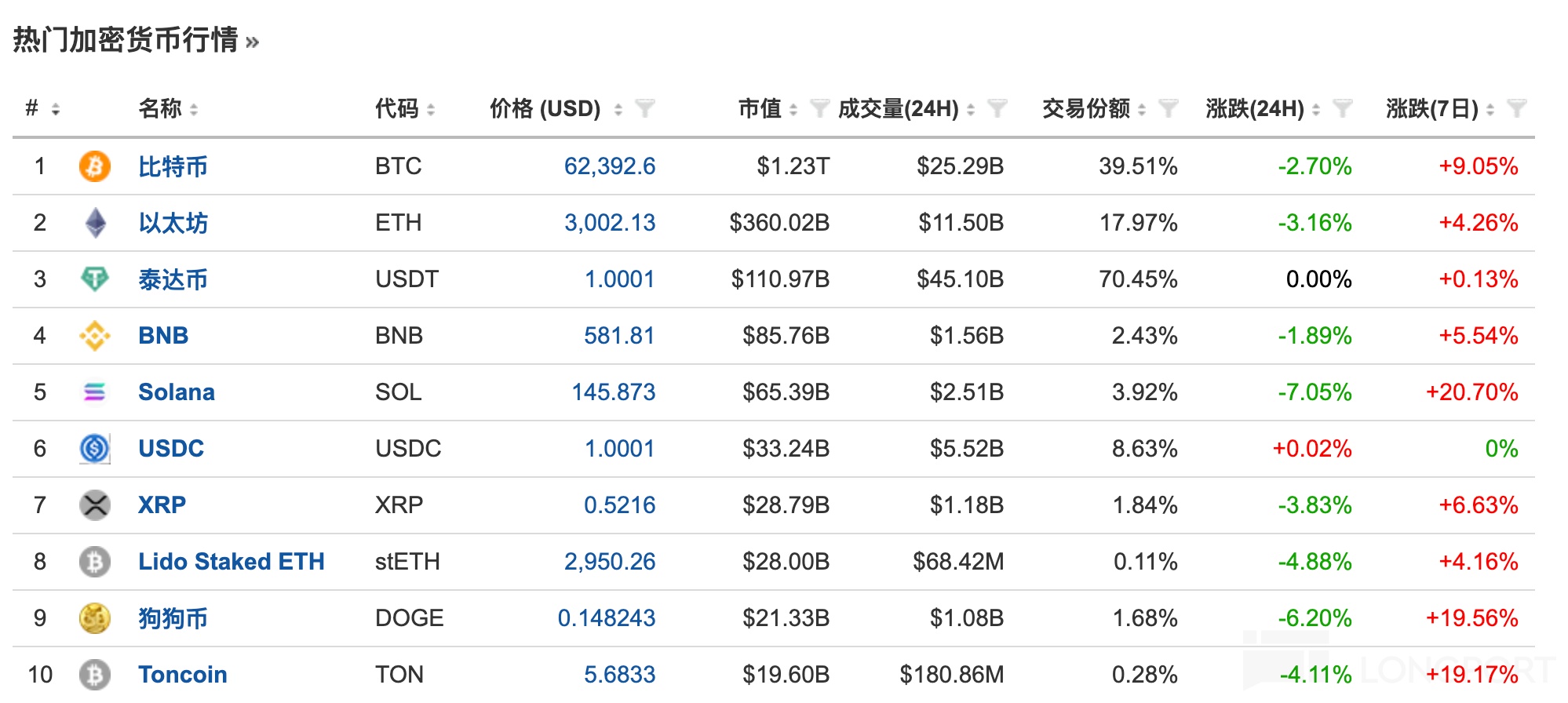Screen dimensions: 1568x703
Task: Open filter funnel for 市值 column
Action: tap(819, 108)
